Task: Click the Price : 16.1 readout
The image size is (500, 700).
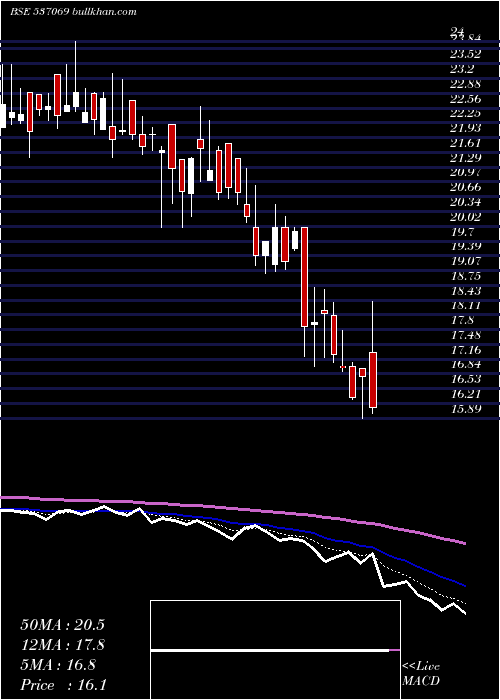Action: pos(64,684)
